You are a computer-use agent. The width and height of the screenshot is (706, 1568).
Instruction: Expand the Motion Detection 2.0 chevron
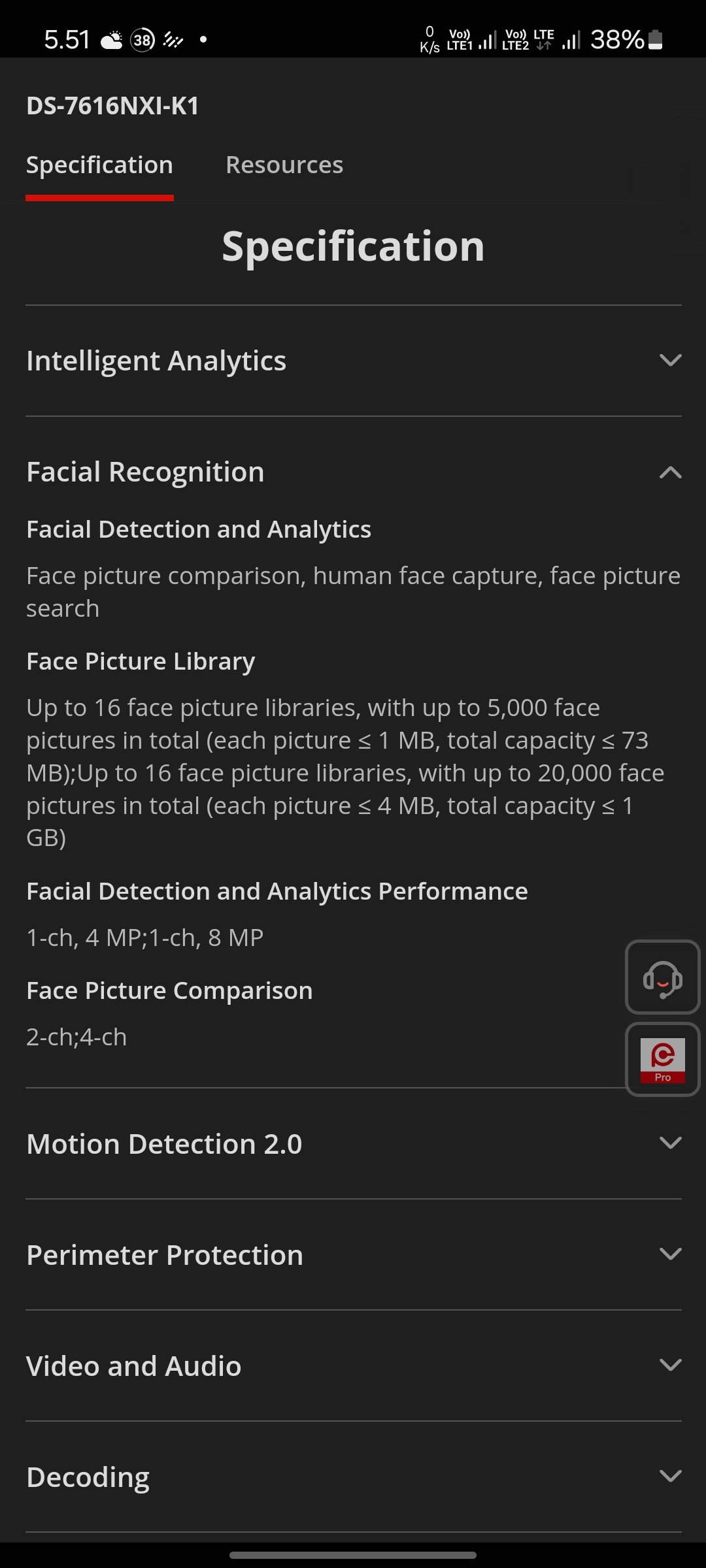coord(670,1143)
